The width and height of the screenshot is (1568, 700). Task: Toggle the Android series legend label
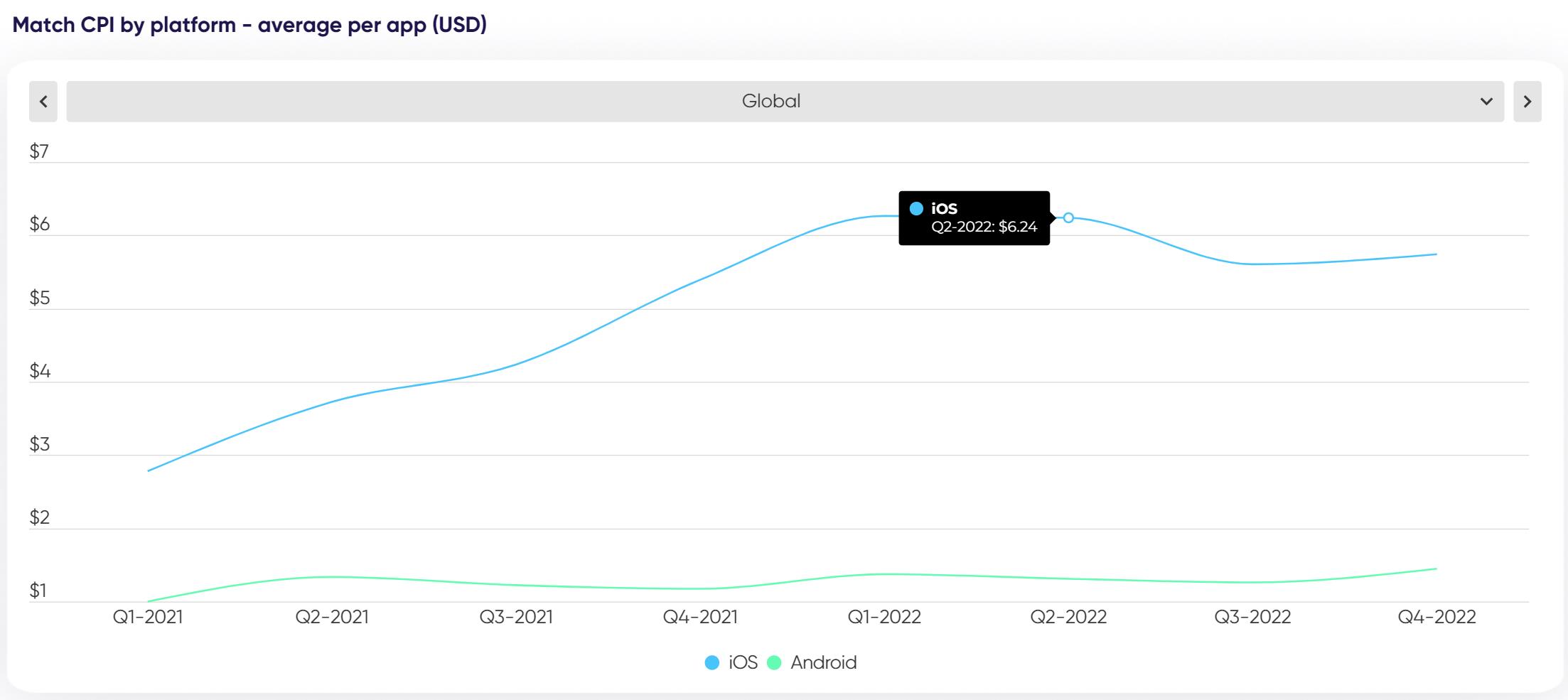(x=823, y=662)
